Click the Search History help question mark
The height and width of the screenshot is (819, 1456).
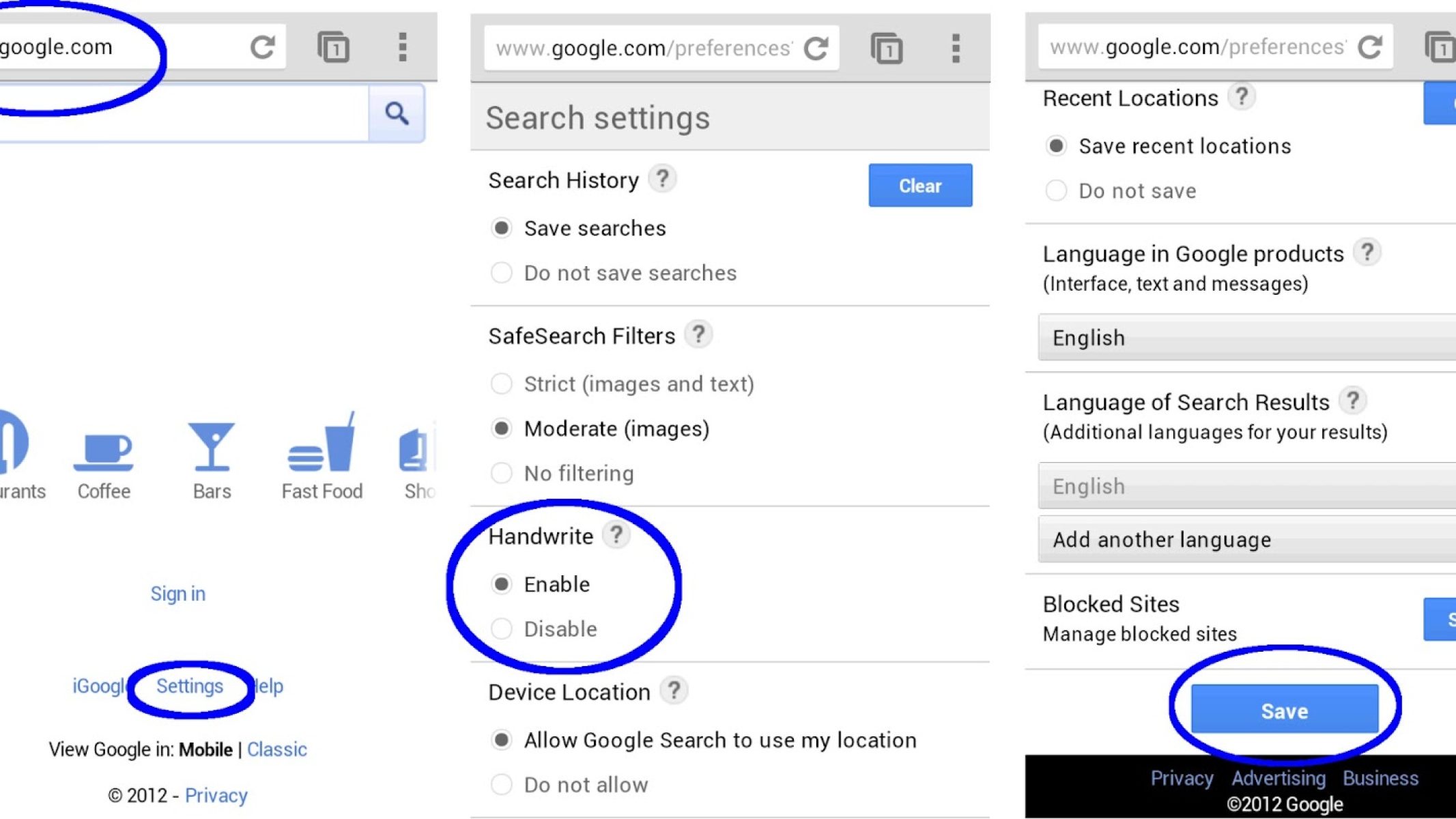pos(662,179)
